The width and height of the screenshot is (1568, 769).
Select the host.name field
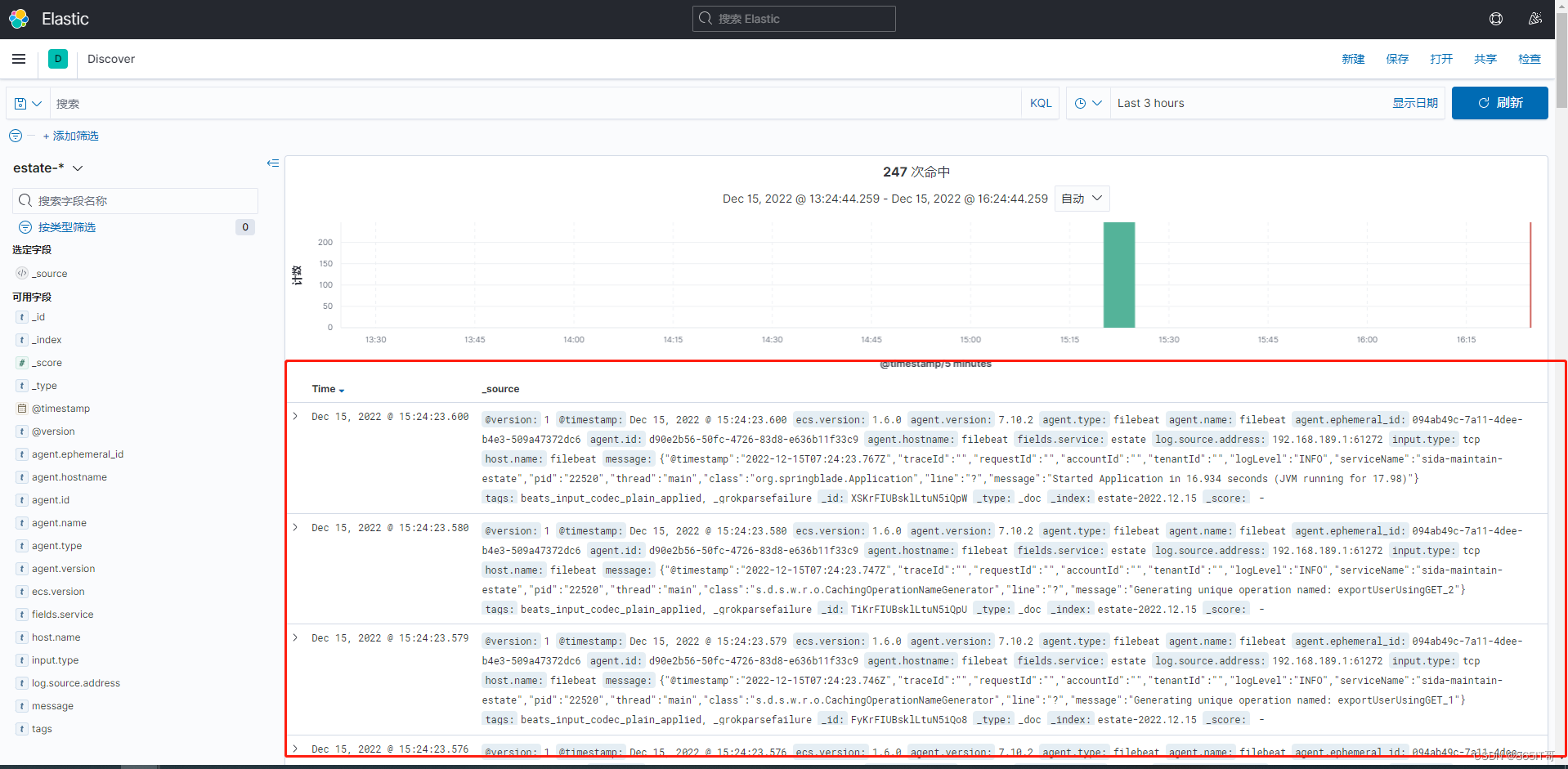pyautogui.click(x=56, y=637)
